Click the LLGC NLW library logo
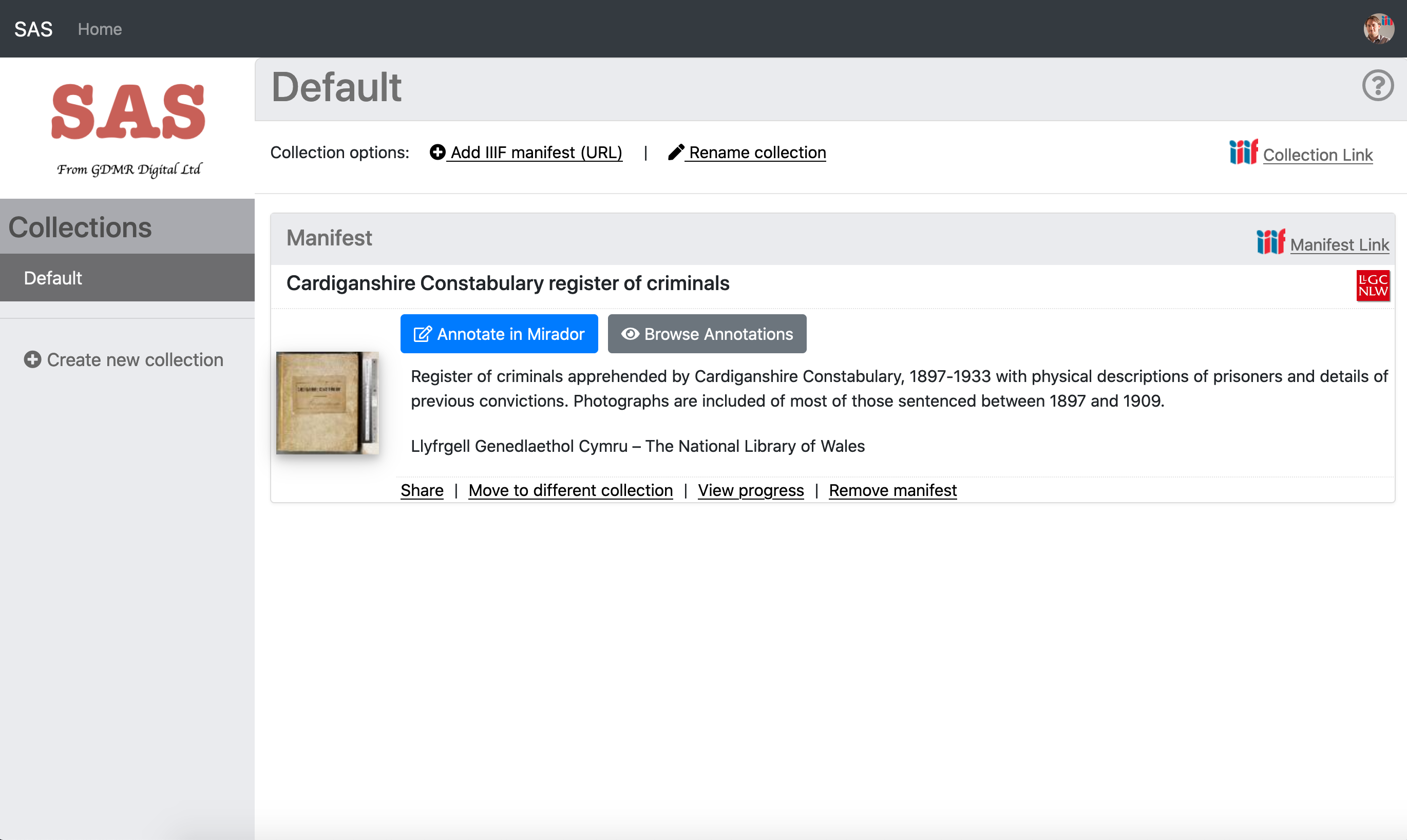Screen dimensions: 1407x840 (x=1373, y=286)
